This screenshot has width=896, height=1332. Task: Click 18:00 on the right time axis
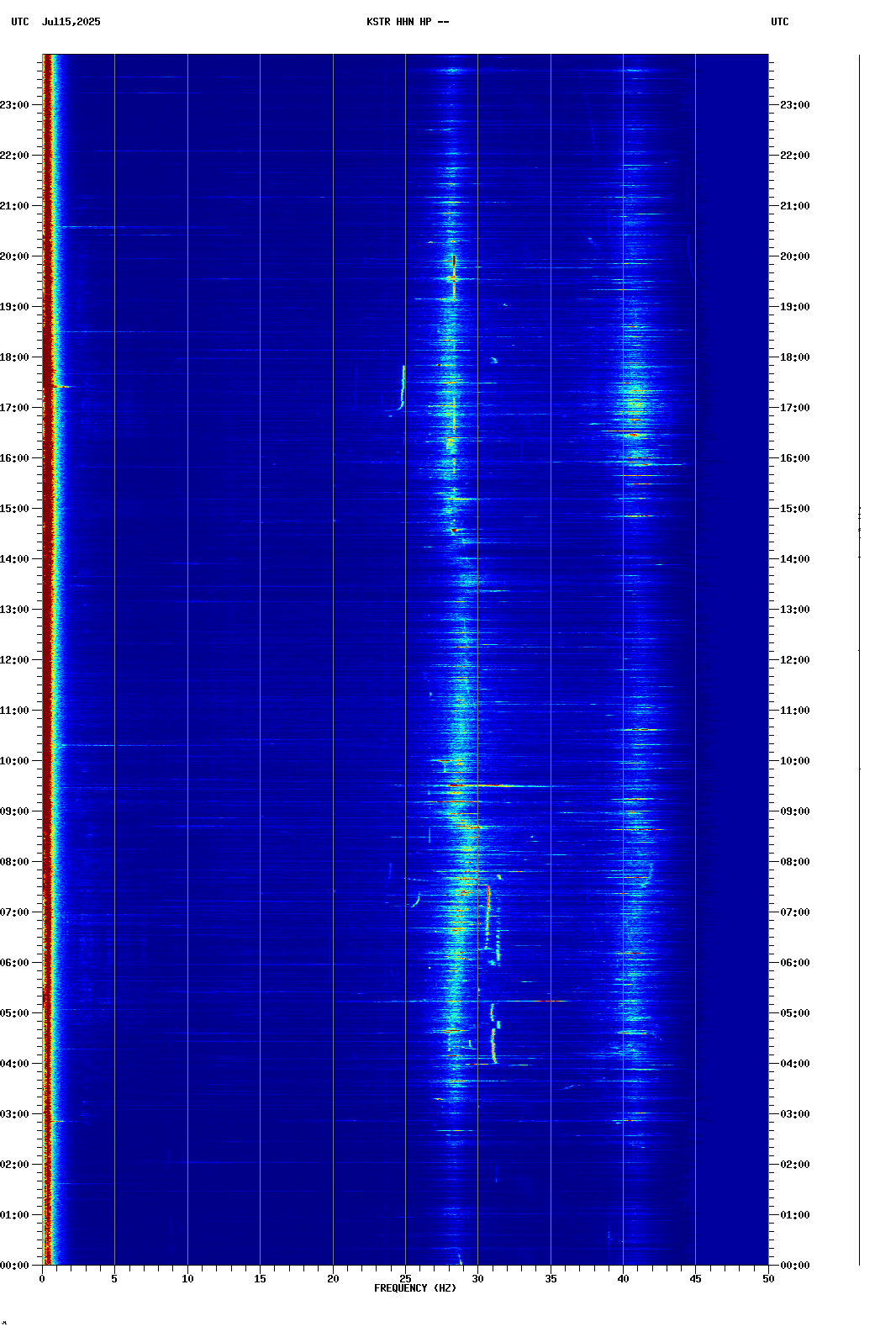(x=795, y=357)
